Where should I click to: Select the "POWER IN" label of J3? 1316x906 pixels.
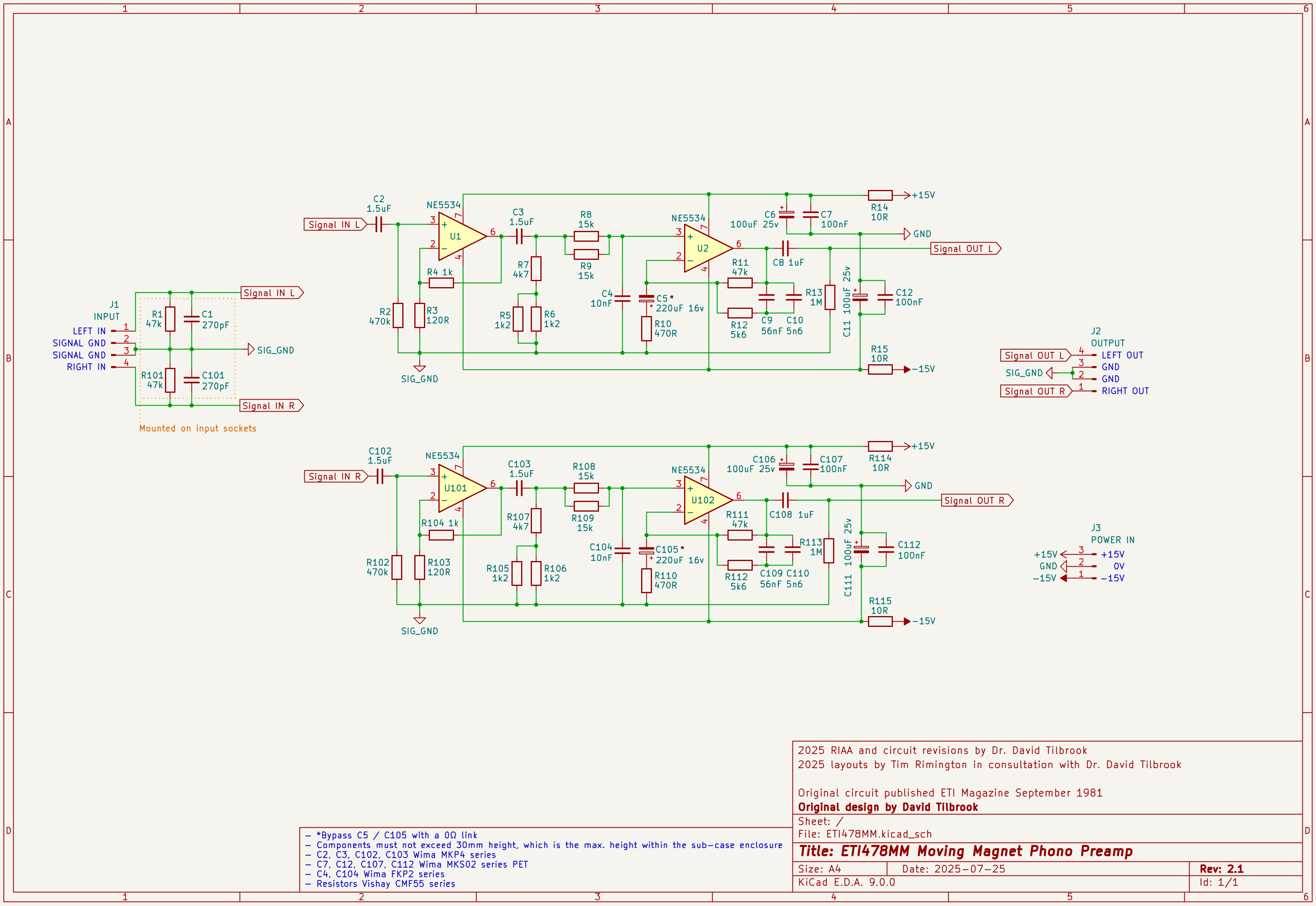[x=1113, y=540]
